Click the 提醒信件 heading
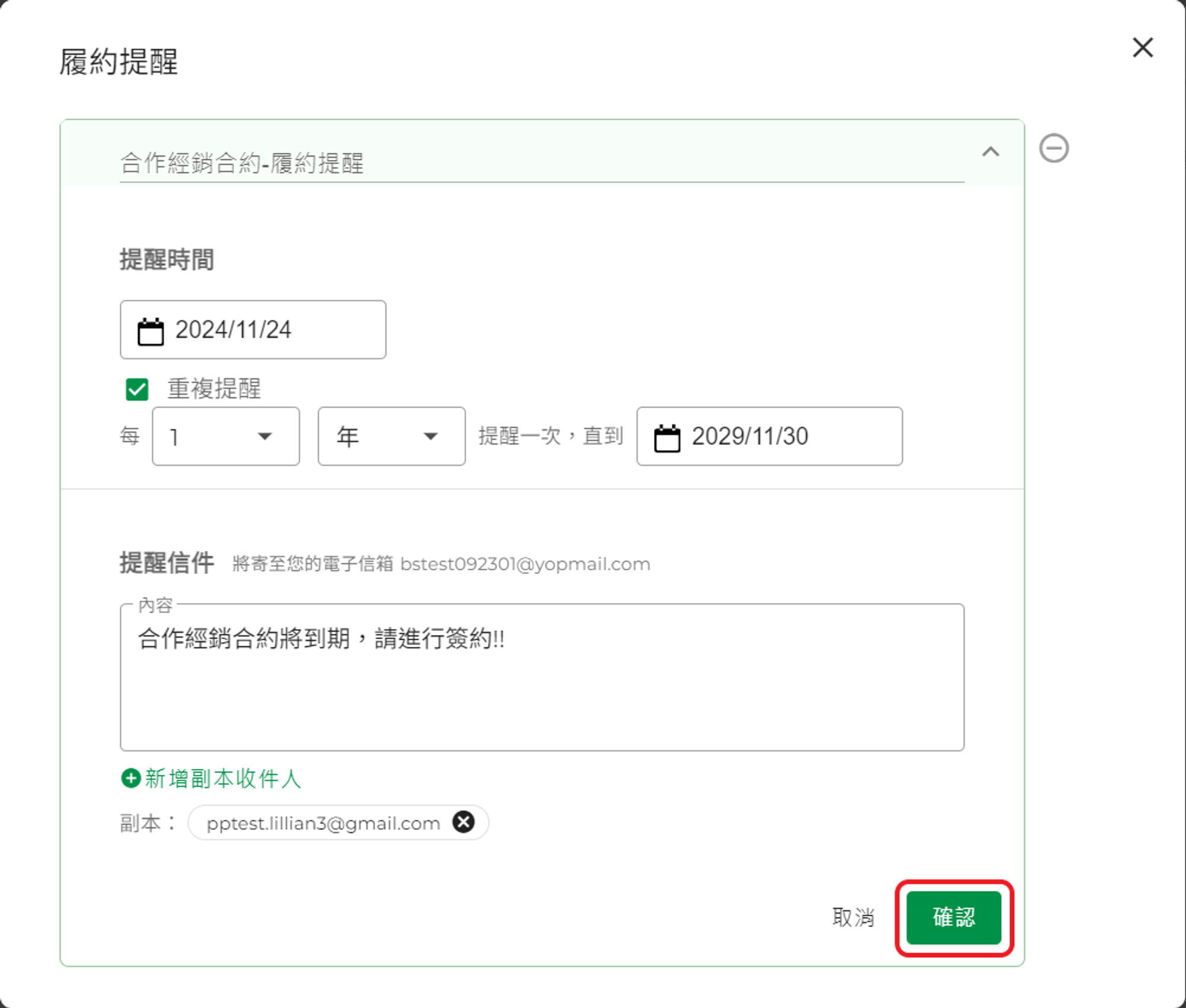1186x1008 pixels. pyautogui.click(x=167, y=563)
